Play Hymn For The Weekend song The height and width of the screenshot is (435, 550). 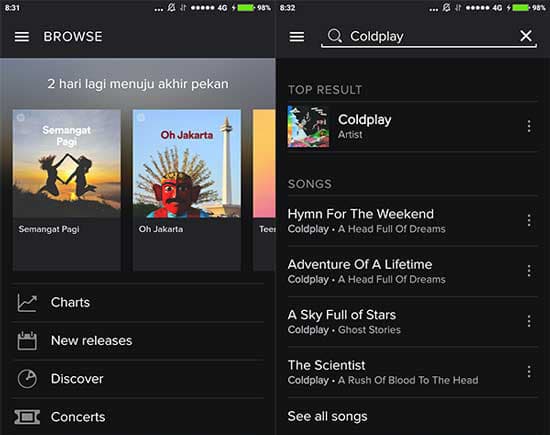pyautogui.click(x=403, y=221)
